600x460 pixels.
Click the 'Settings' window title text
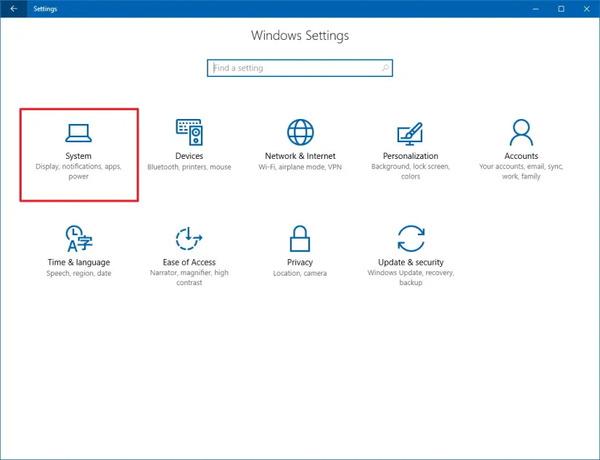pos(45,9)
